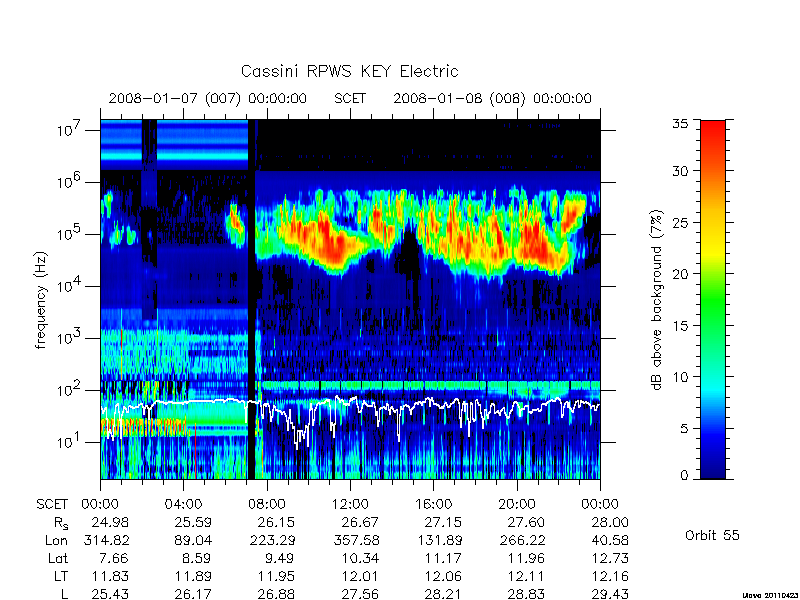Click the color bar value 5
800x600 pixels.
tap(684, 428)
